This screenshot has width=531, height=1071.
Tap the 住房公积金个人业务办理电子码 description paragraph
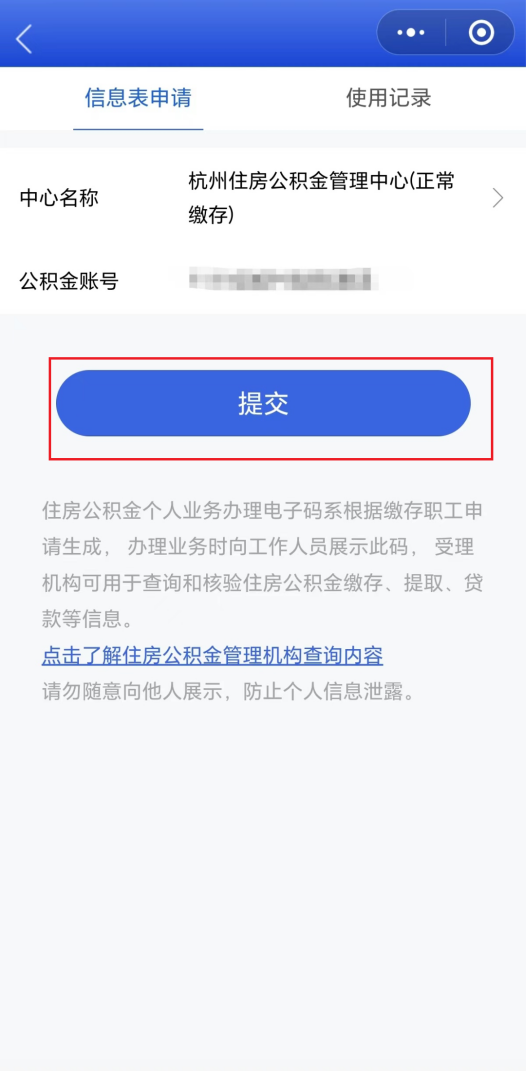263,565
